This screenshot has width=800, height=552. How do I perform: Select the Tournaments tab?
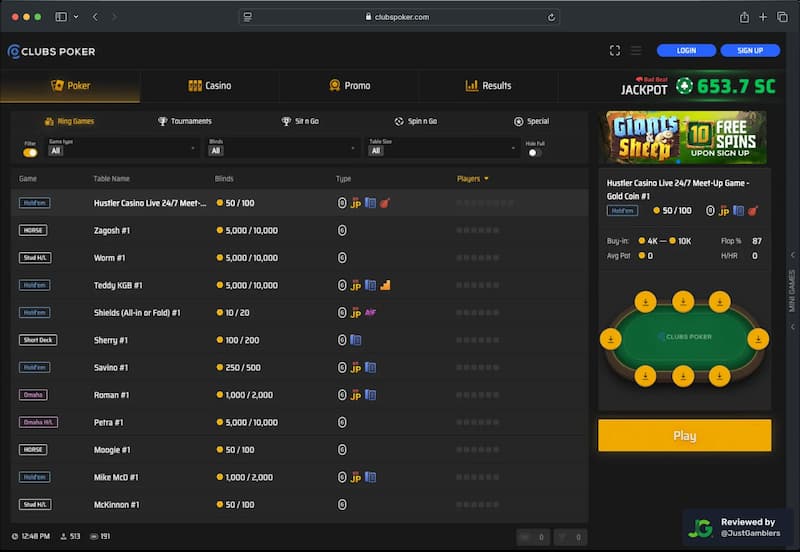(185, 121)
